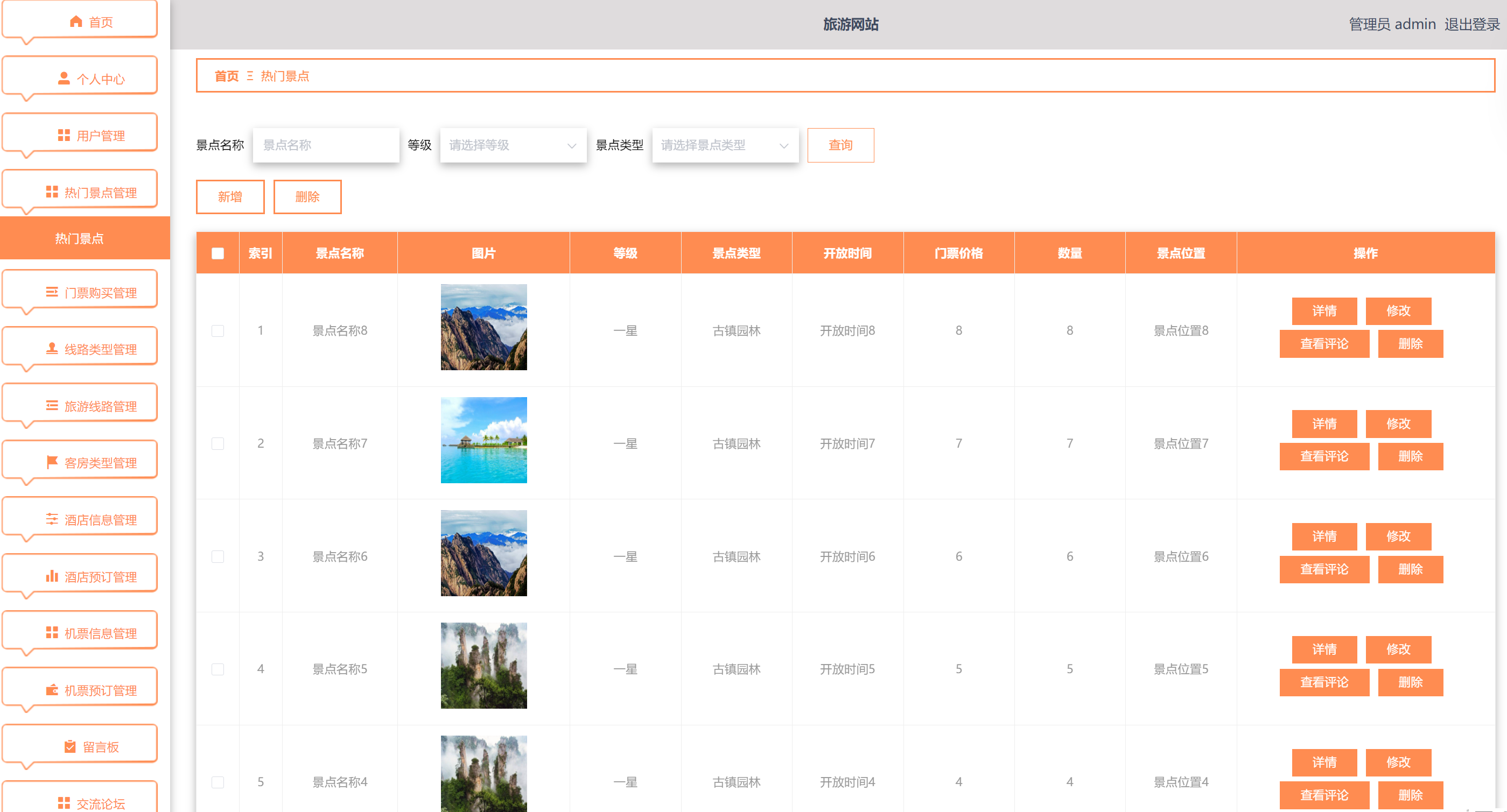Image resolution: width=1507 pixels, height=812 pixels.
Task: Check the row checkbox for 景点名称7
Action: pyautogui.click(x=218, y=443)
